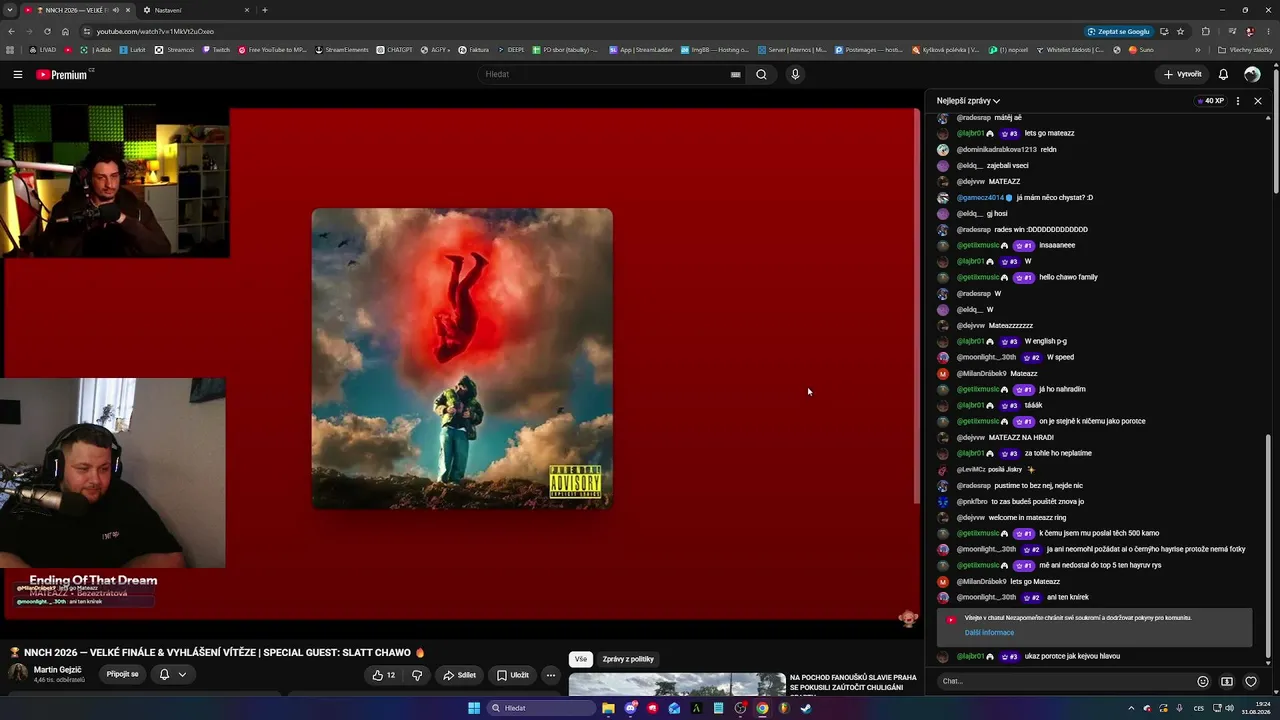Open the CHATGPT bookmark
Screen dimensions: 1280x720
pos(394,49)
